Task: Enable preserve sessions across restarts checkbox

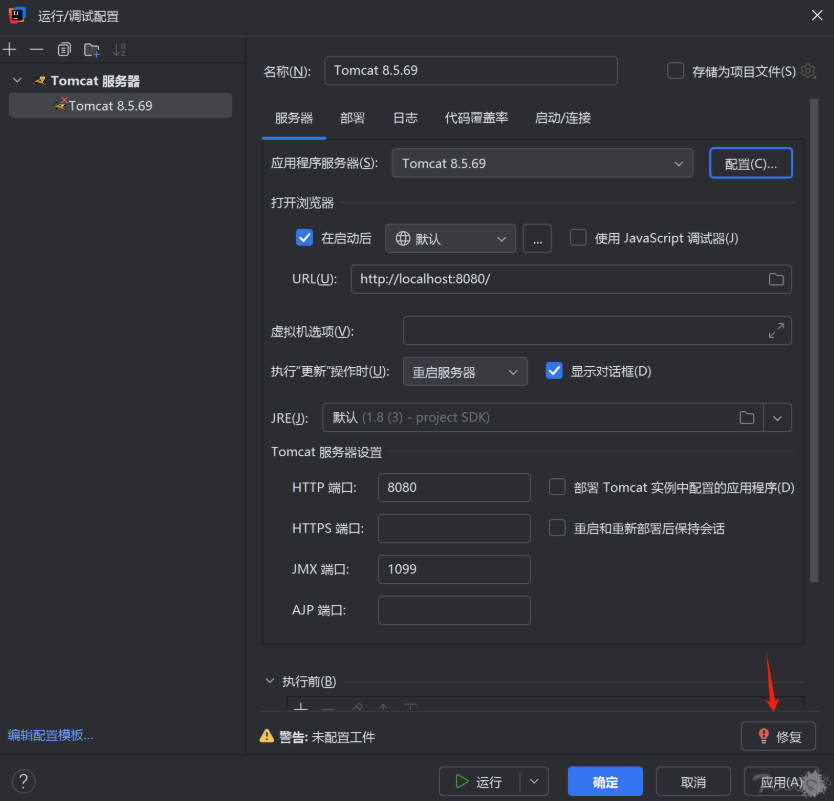Action: (557, 528)
